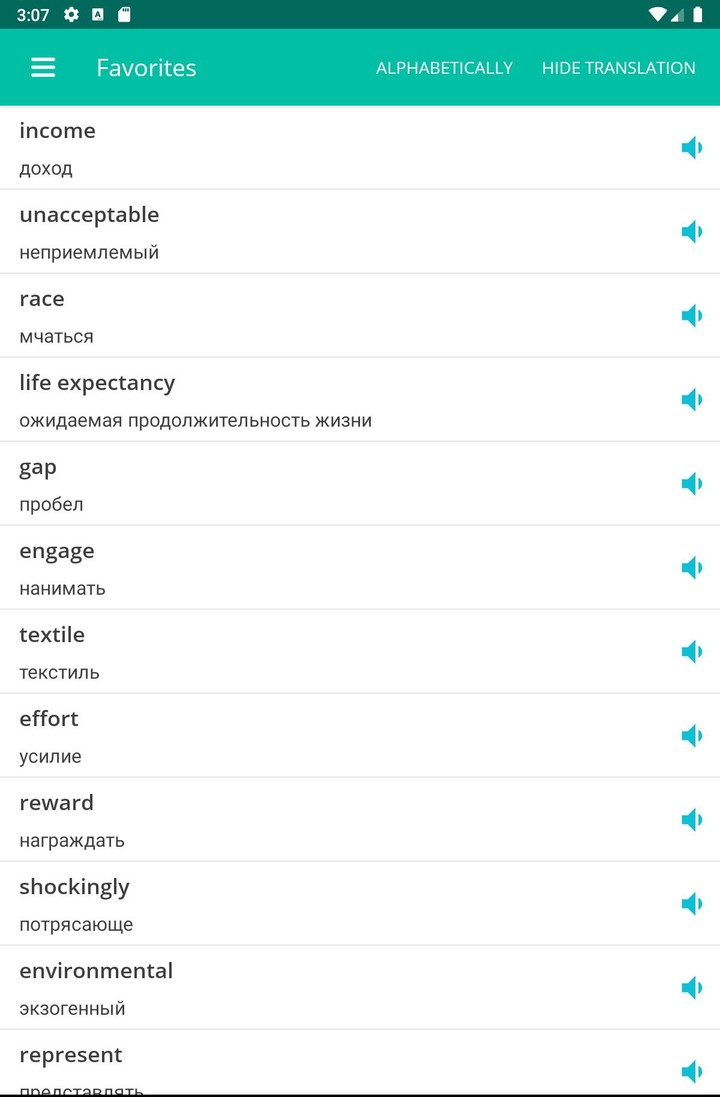Select the 'shockingly' favorite entry
The image size is (720, 1097).
300,904
